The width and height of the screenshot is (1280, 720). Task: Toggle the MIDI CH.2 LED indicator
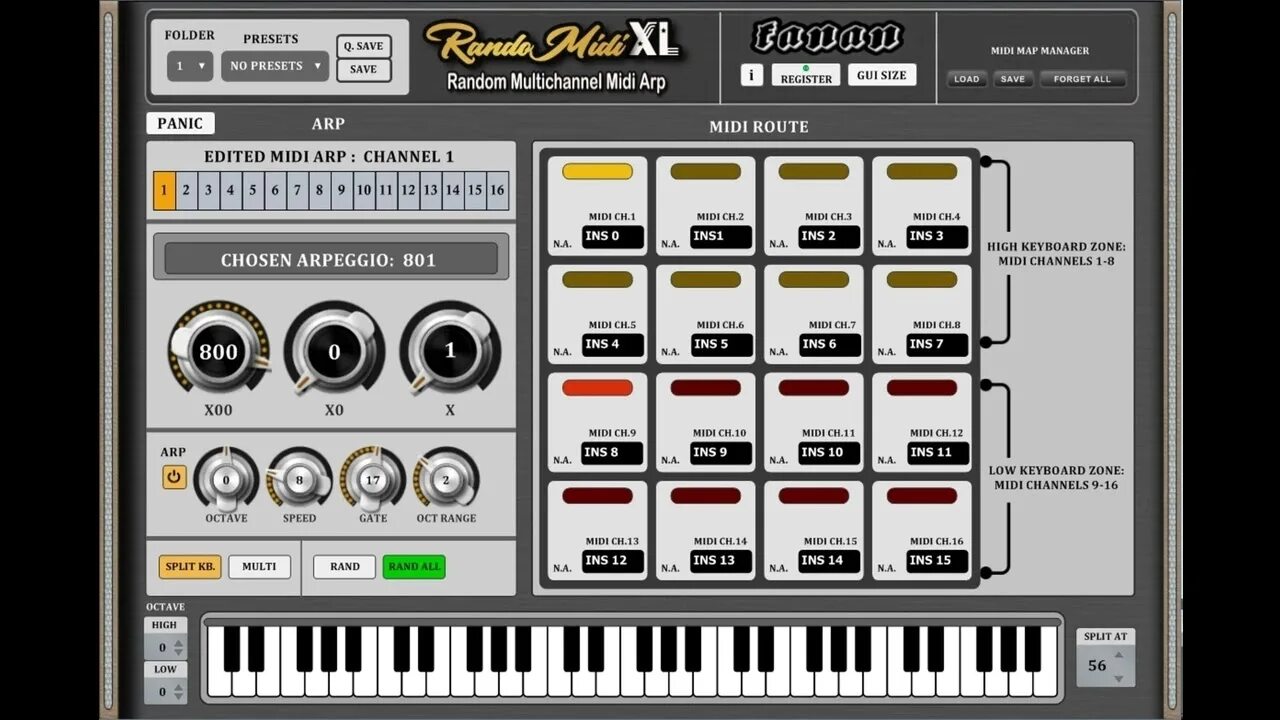click(705, 171)
